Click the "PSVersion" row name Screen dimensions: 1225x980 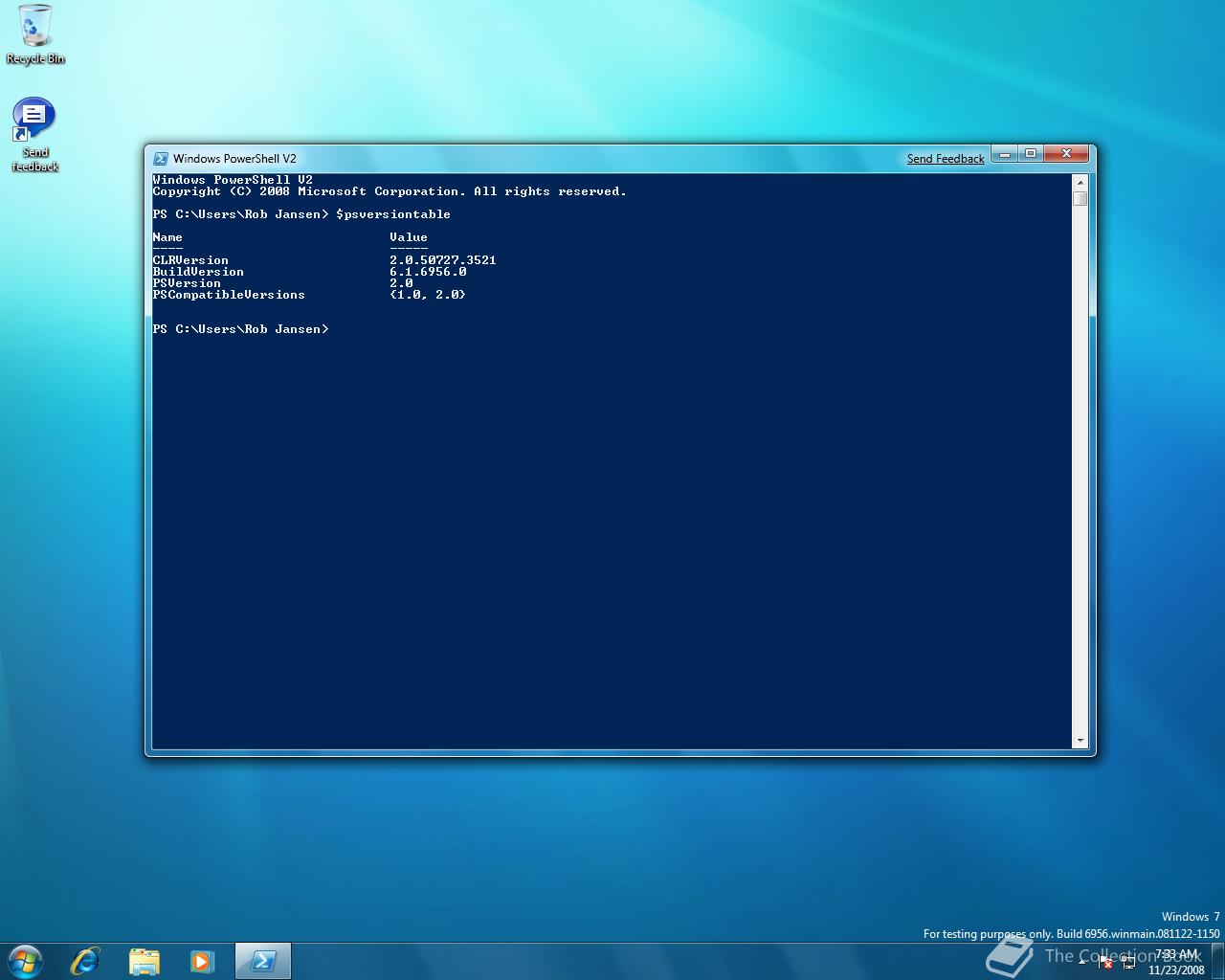pyautogui.click(x=187, y=283)
